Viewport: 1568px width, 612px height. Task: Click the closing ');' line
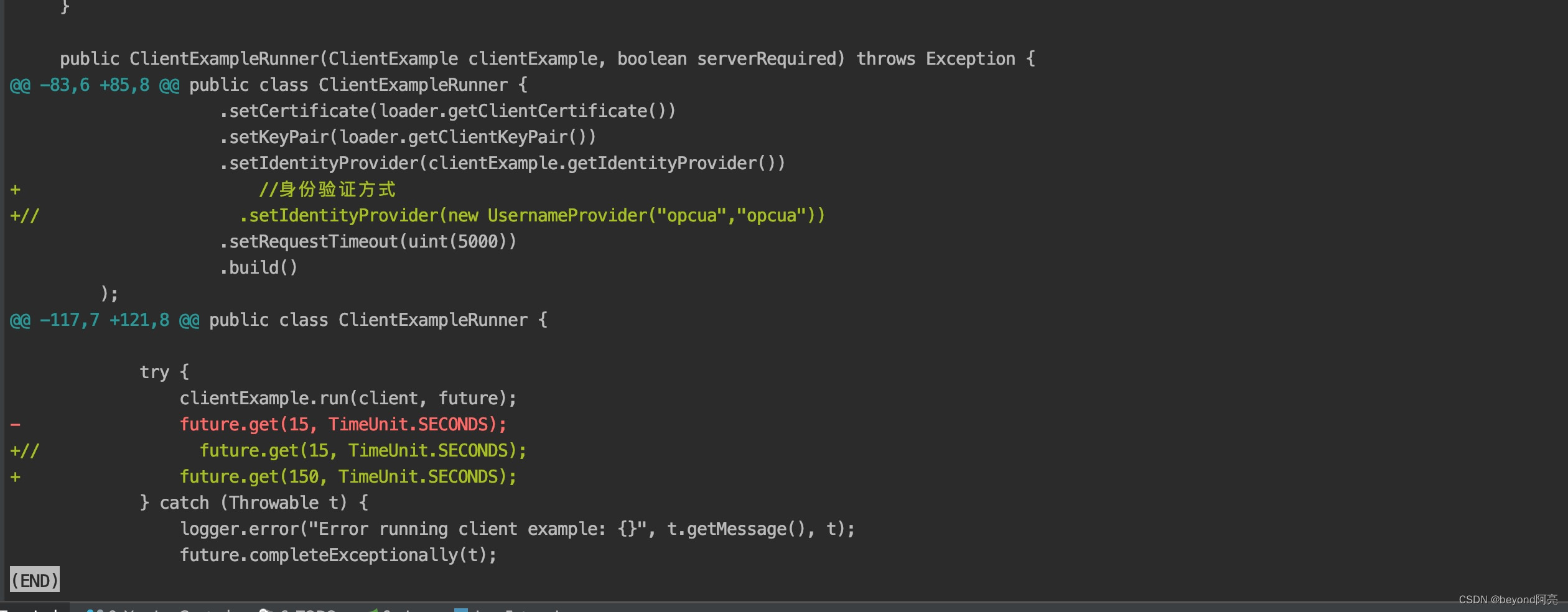[110, 294]
